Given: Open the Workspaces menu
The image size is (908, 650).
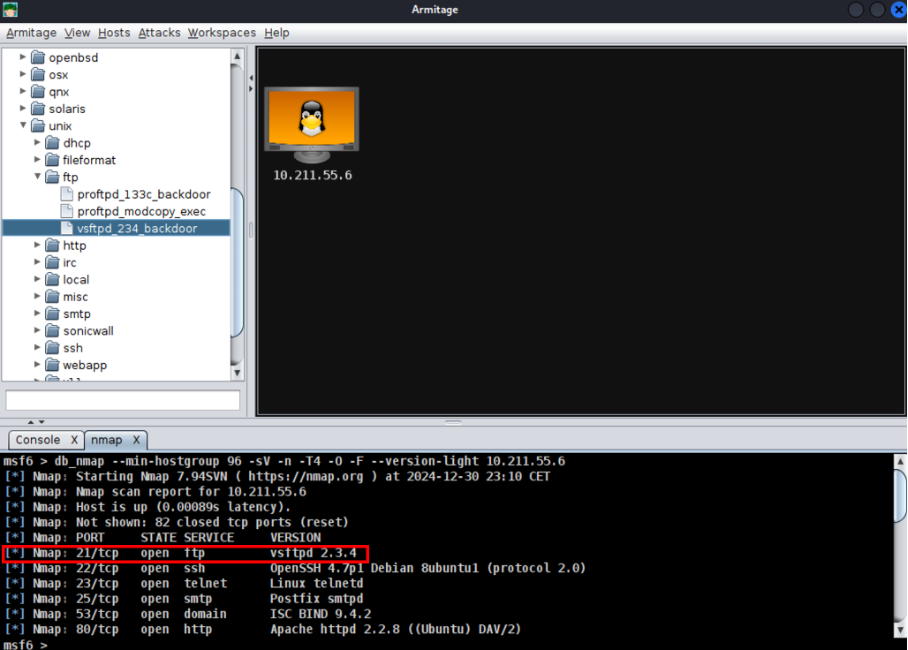Looking at the screenshot, I should [x=222, y=32].
